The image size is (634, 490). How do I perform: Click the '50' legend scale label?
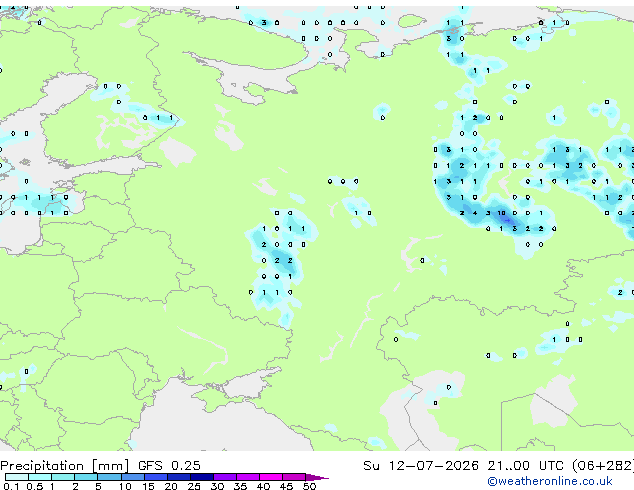[x=310, y=486]
